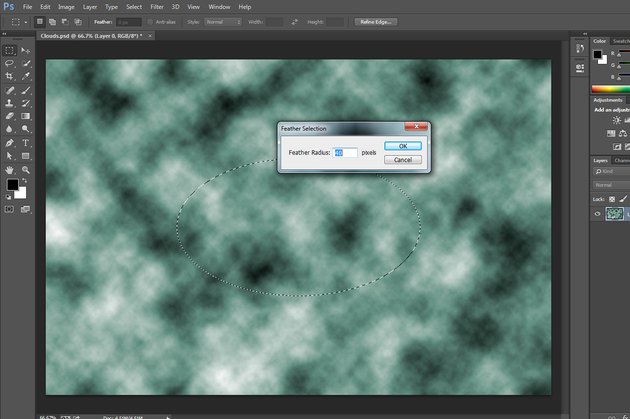Toggle Quick Mask mode
The width and height of the screenshot is (630, 419).
coord(9,209)
